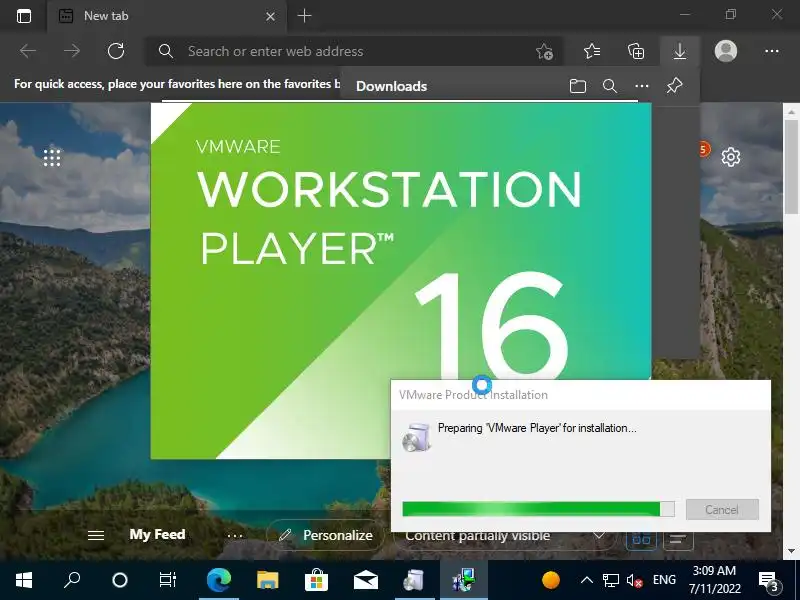Open Edge Settings and more menu
Screen dimensions: 800x600
point(771,51)
